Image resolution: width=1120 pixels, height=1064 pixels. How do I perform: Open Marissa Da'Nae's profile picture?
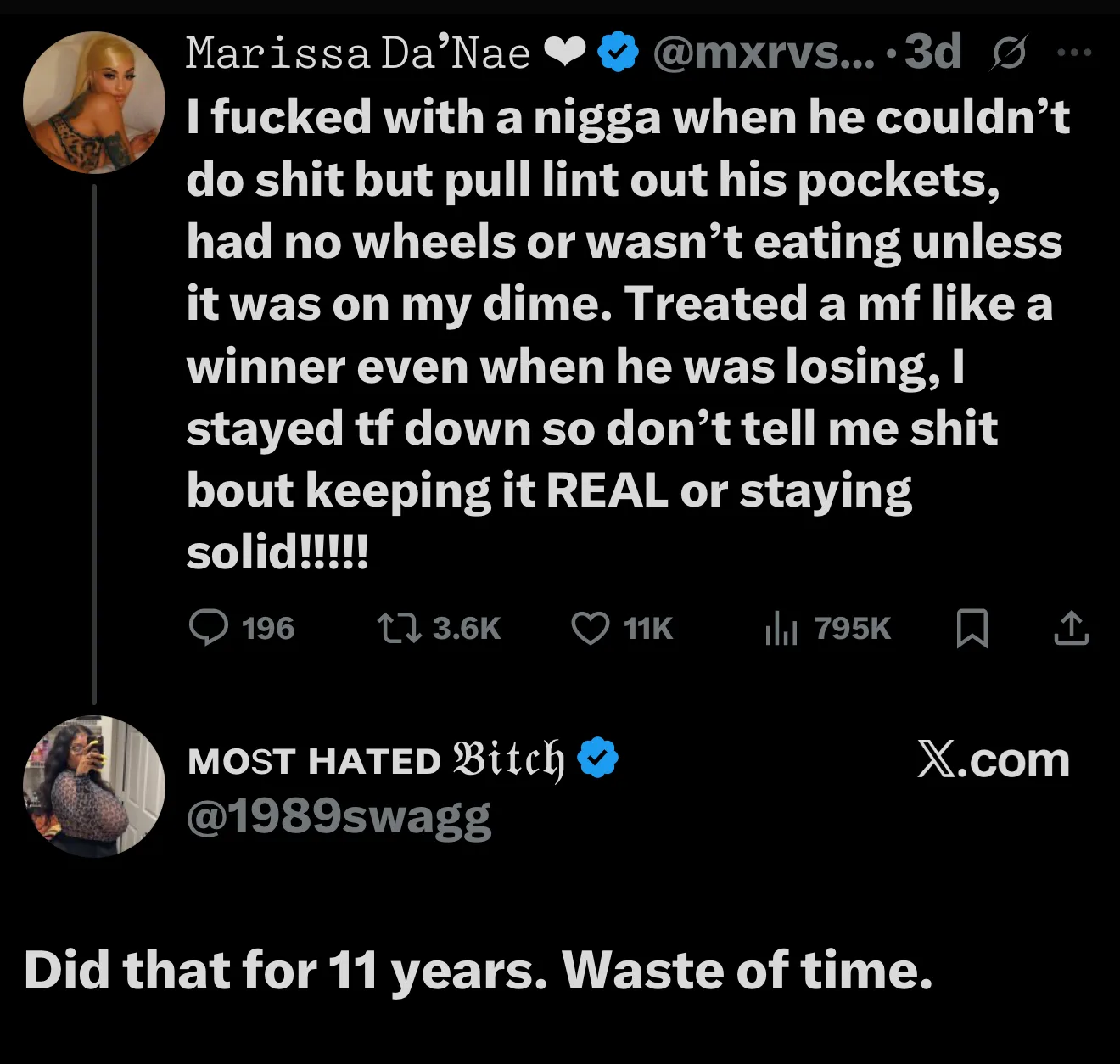click(93, 103)
